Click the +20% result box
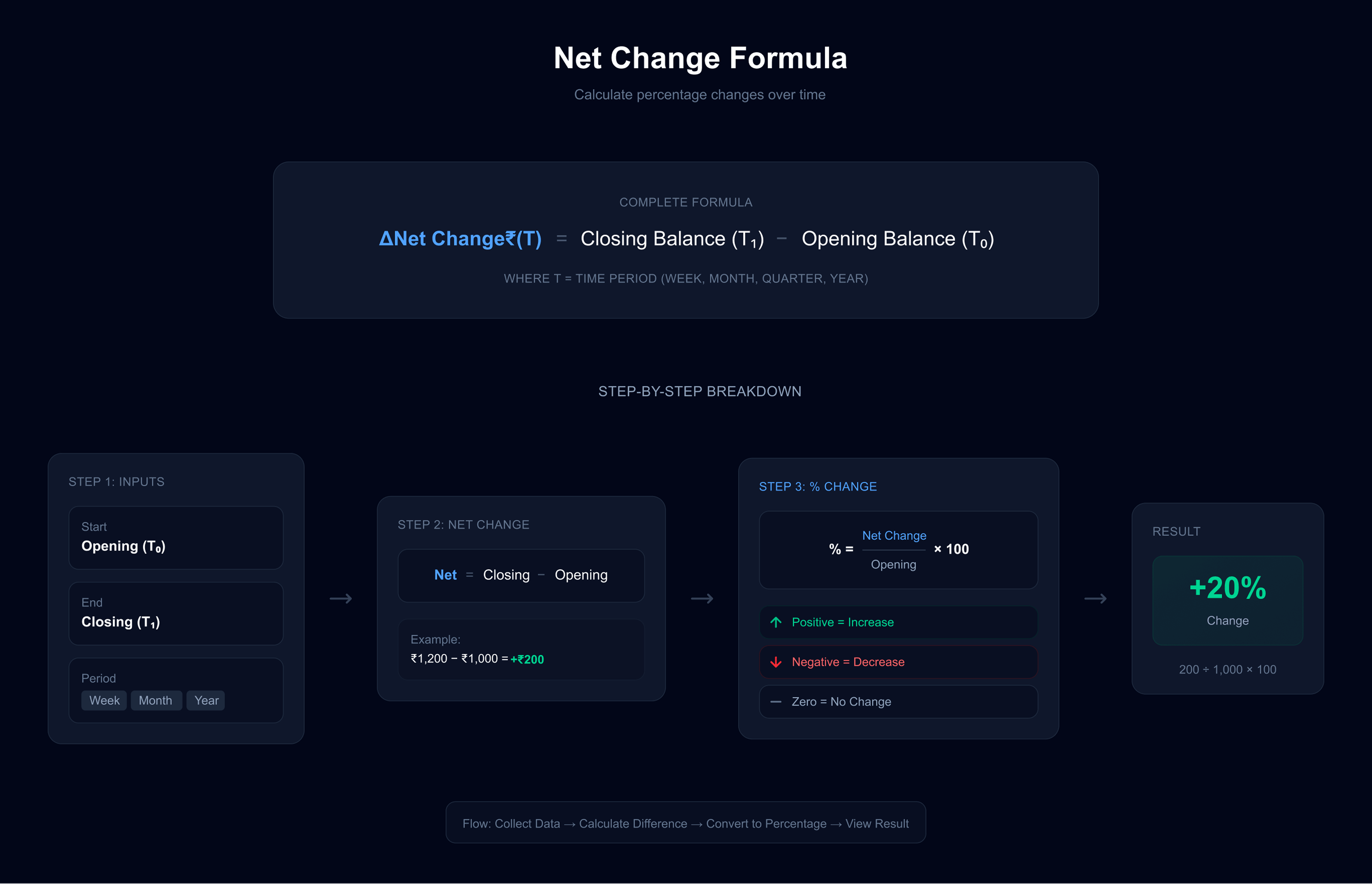Screen dimensions: 1372x884 tap(1227, 600)
